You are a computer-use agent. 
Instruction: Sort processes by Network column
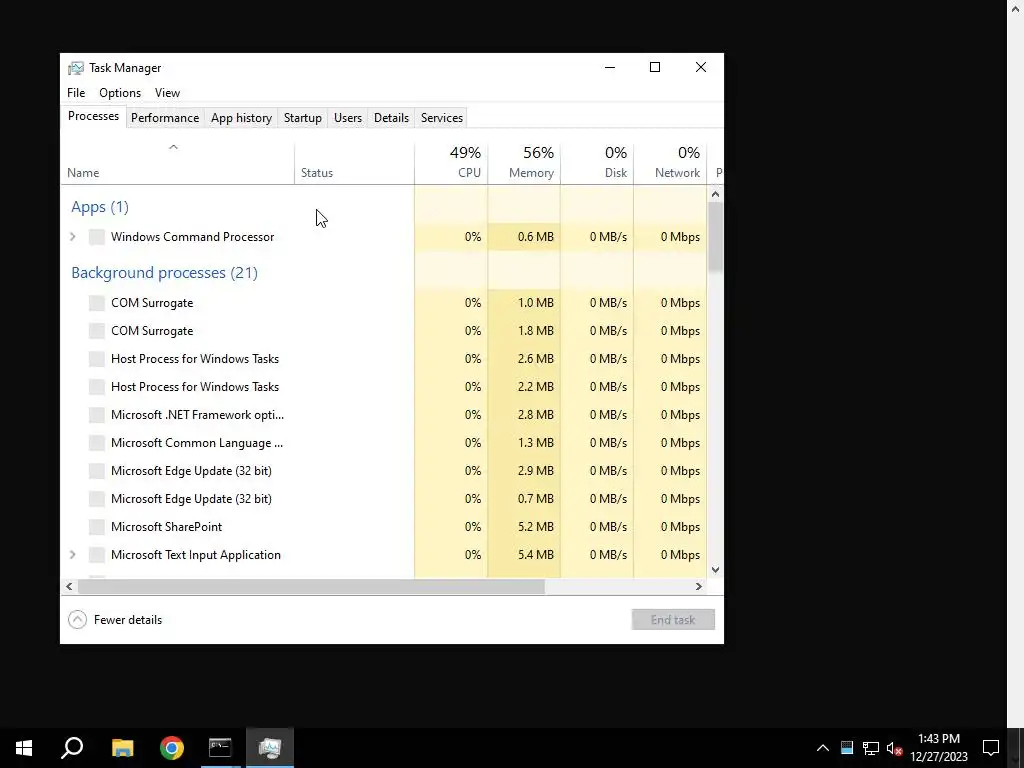(x=671, y=163)
